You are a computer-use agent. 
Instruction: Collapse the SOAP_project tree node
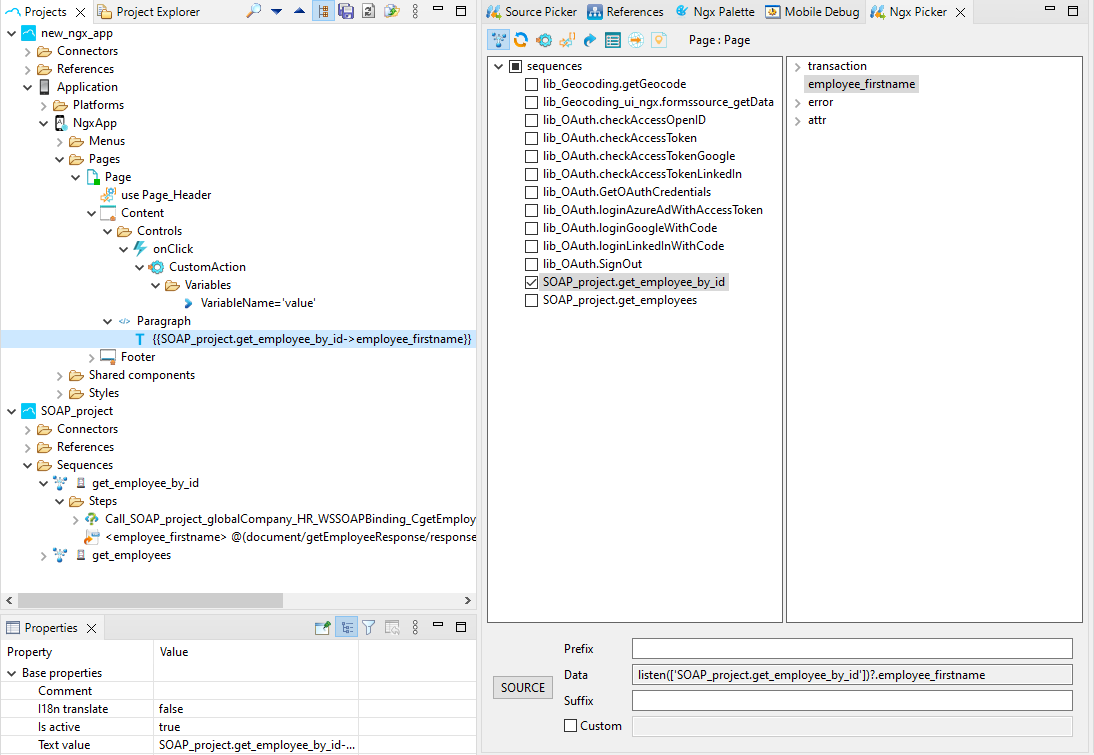pyautogui.click(x=12, y=411)
